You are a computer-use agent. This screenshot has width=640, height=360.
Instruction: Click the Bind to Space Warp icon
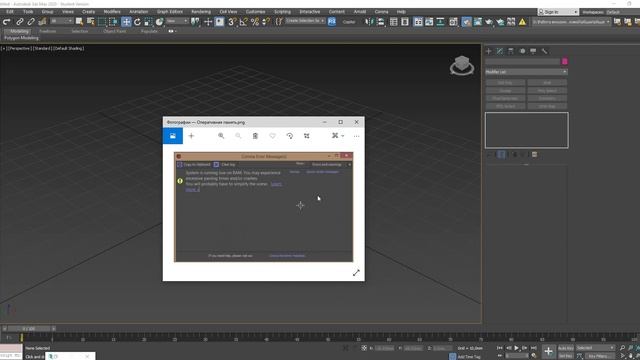tap(42, 22)
